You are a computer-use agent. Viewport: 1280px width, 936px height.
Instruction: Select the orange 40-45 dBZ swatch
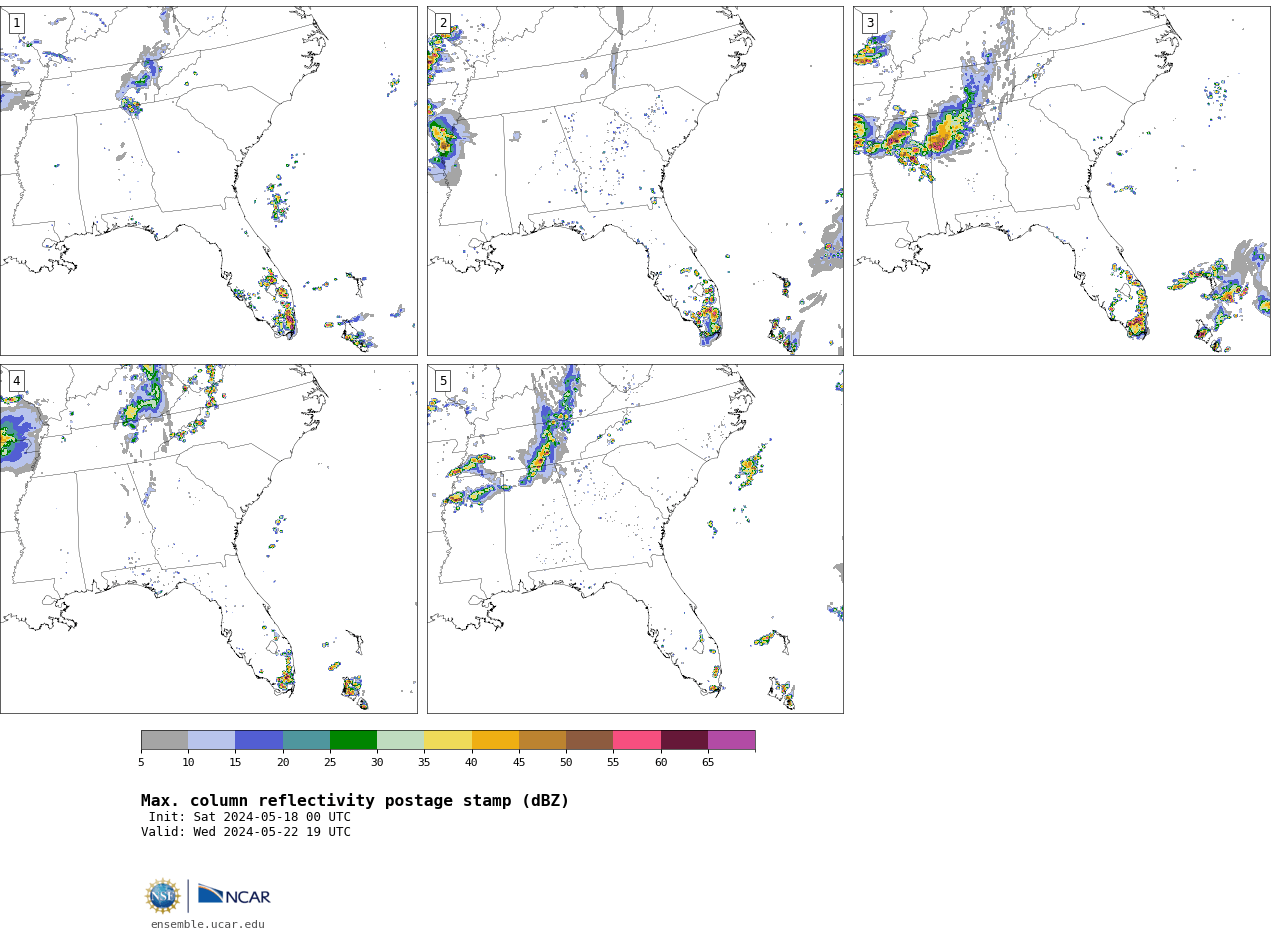pos(495,740)
